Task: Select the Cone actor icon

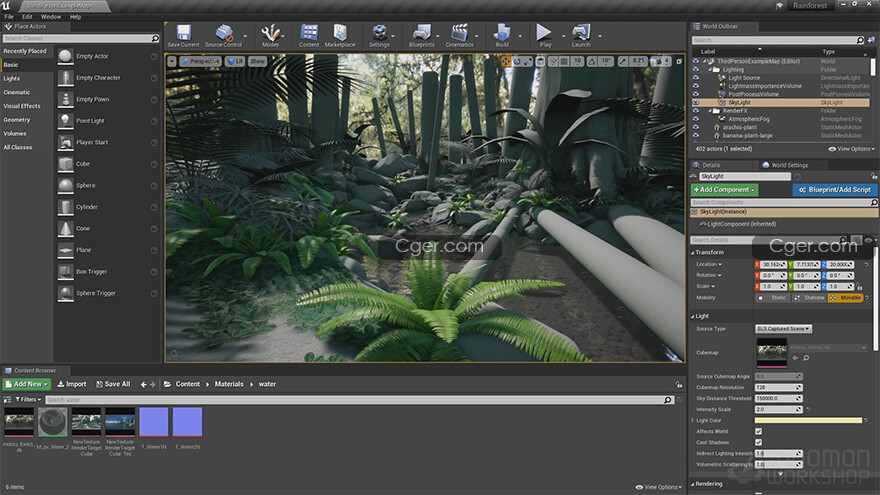Action: 66,228
